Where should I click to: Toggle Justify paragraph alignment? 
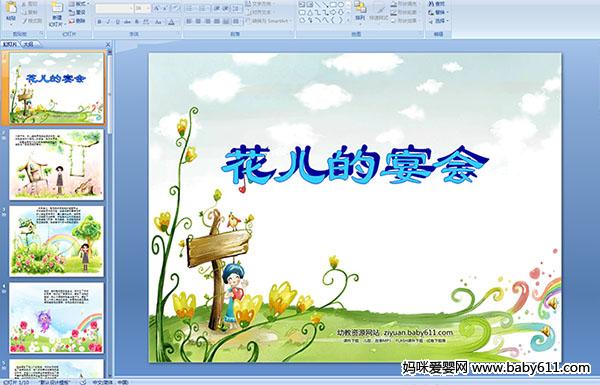click(x=217, y=21)
